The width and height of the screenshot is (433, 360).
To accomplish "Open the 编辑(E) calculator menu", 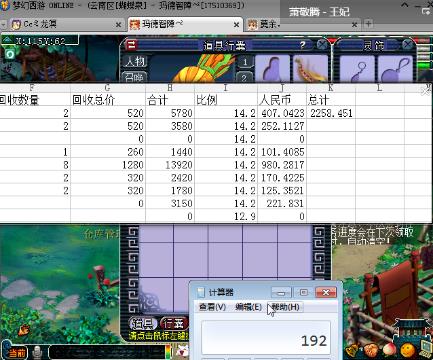I will coord(248,307).
